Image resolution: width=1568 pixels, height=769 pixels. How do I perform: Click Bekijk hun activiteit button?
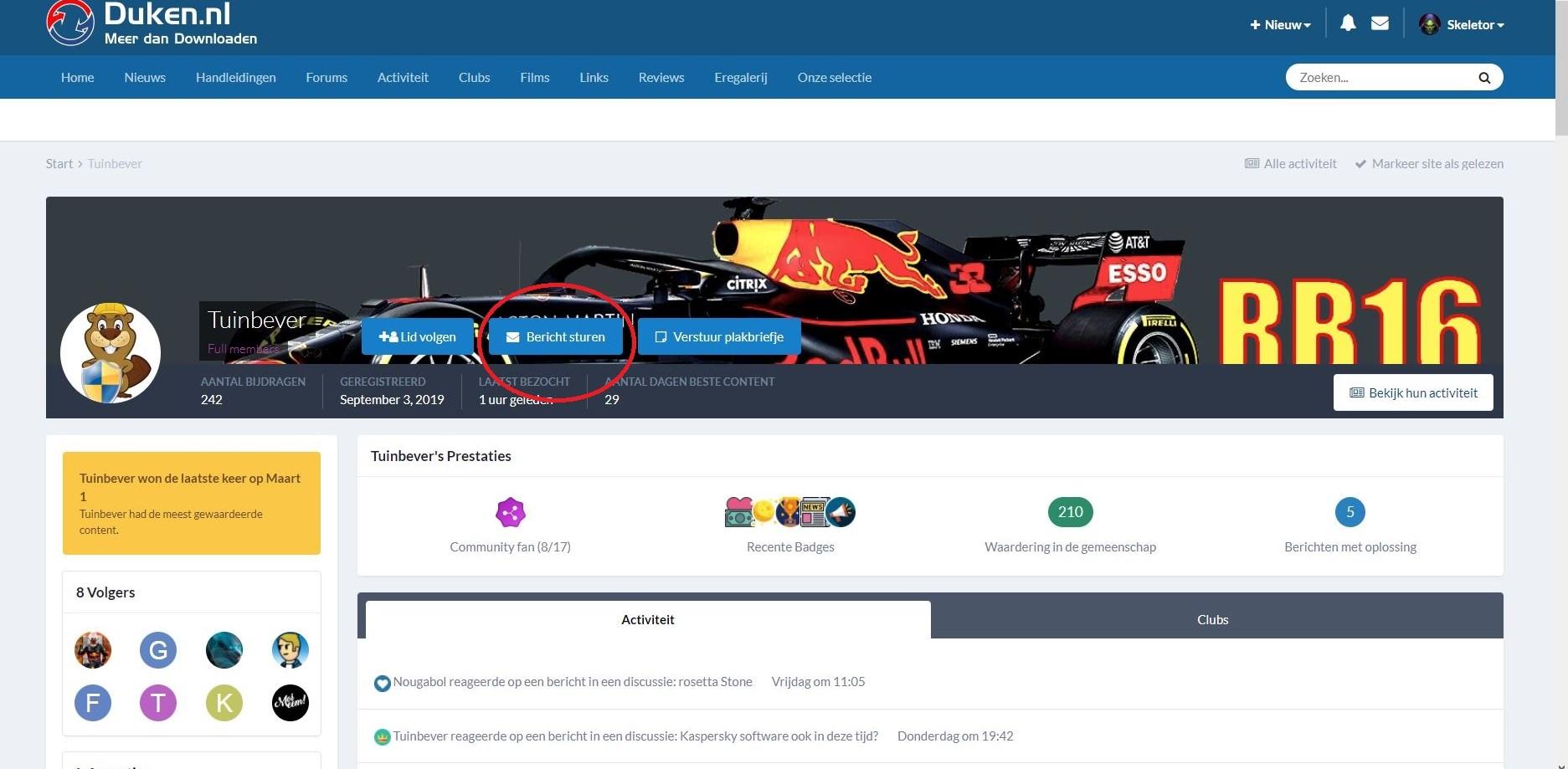coord(1413,392)
